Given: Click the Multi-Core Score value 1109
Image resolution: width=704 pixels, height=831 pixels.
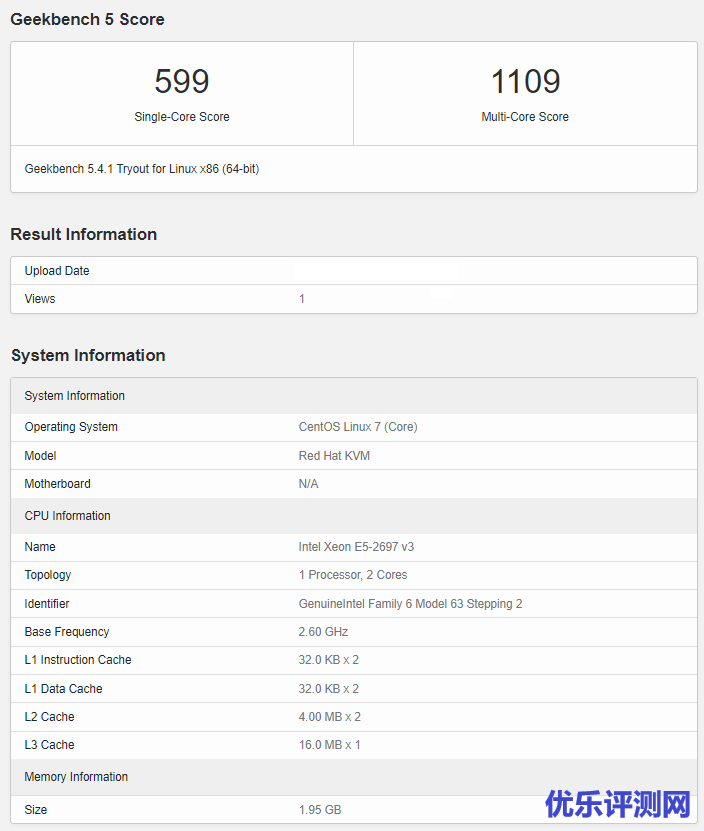Looking at the screenshot, I should (525, 82).
